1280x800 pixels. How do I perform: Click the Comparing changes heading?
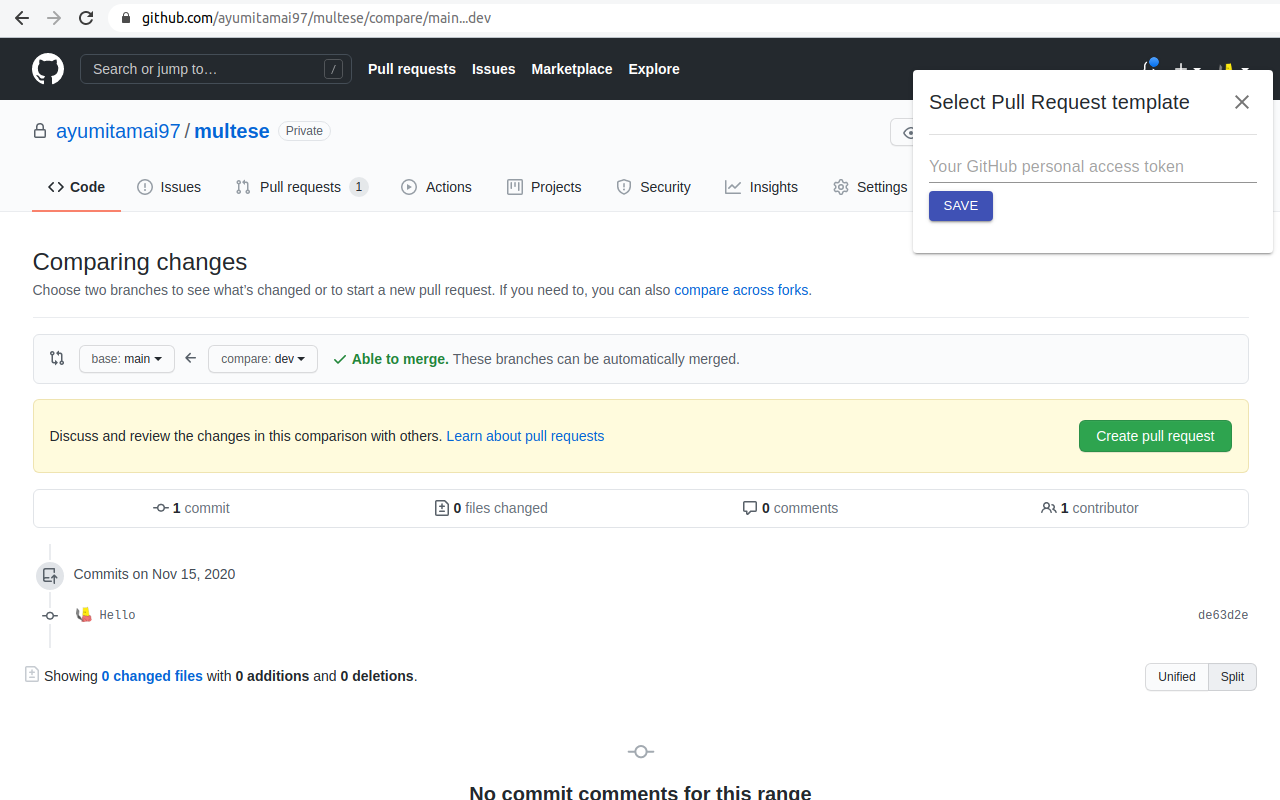tap(140, 262)
